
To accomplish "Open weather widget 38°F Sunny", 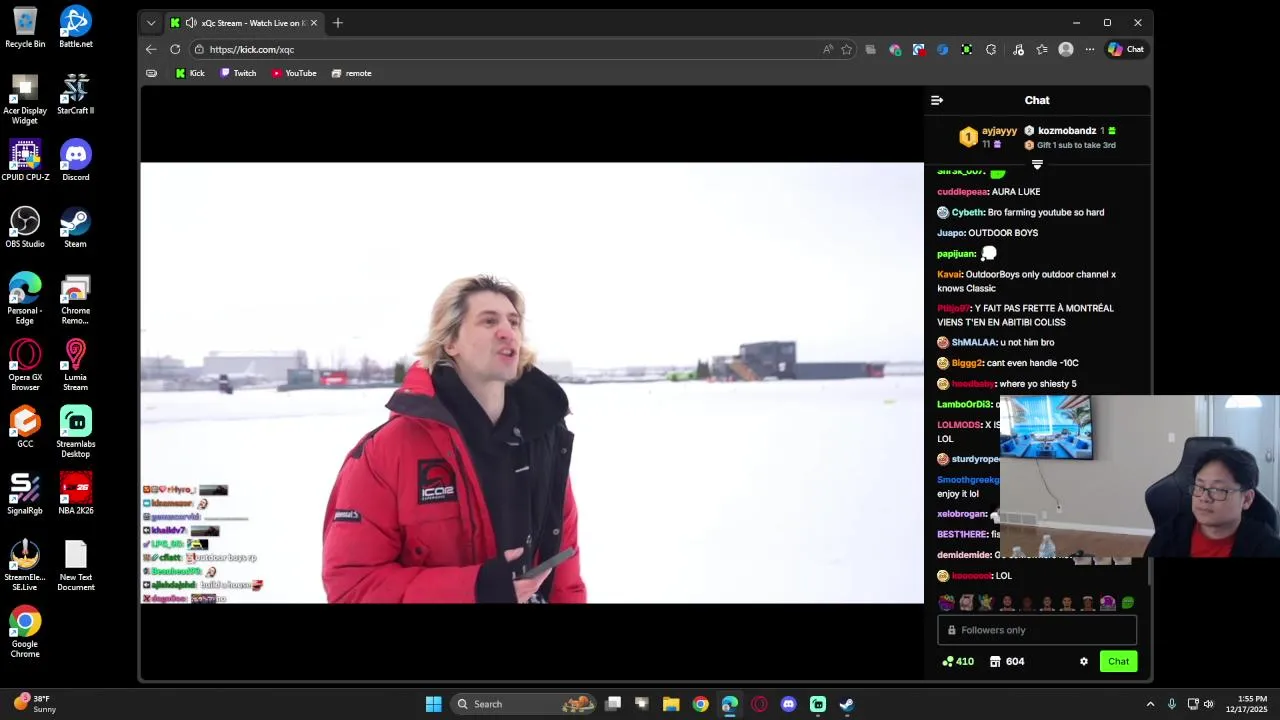I will 37,704.
